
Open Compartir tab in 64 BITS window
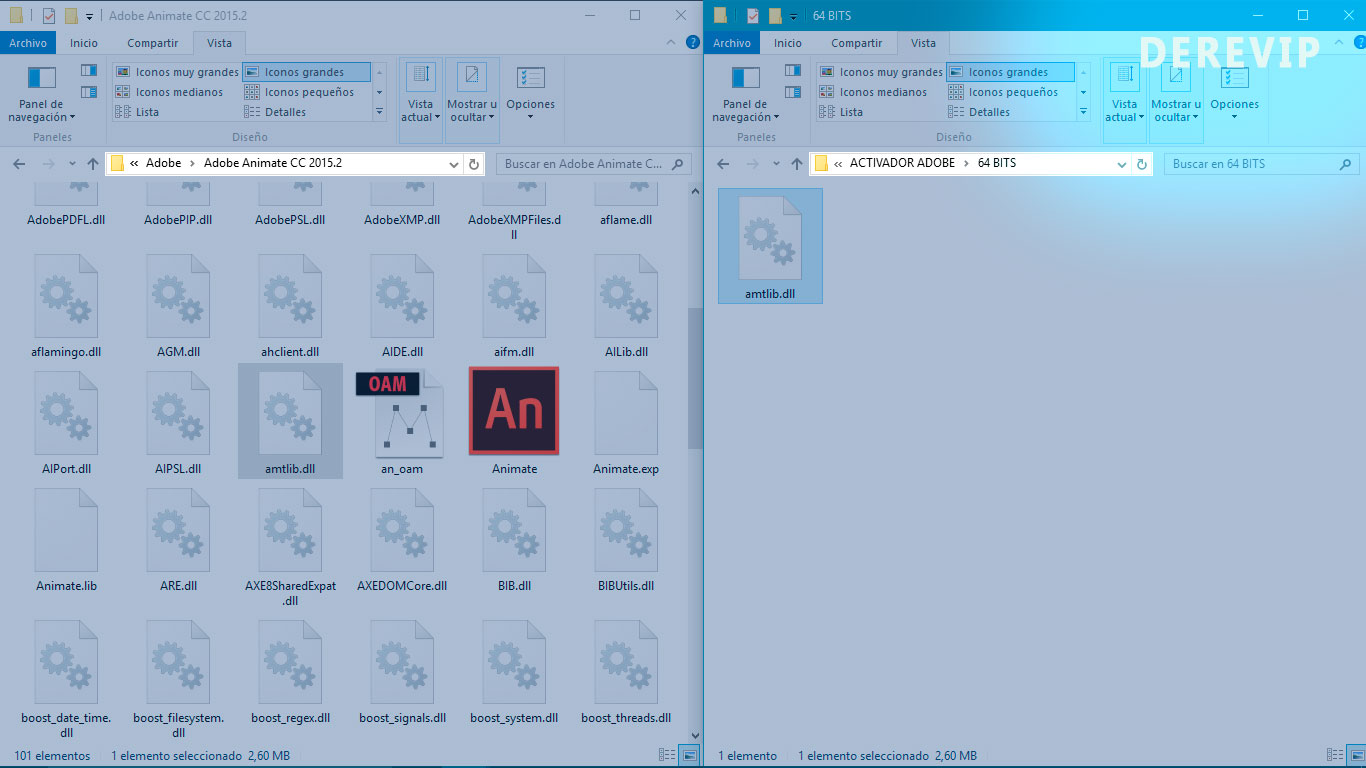click(x=857, y=43)
